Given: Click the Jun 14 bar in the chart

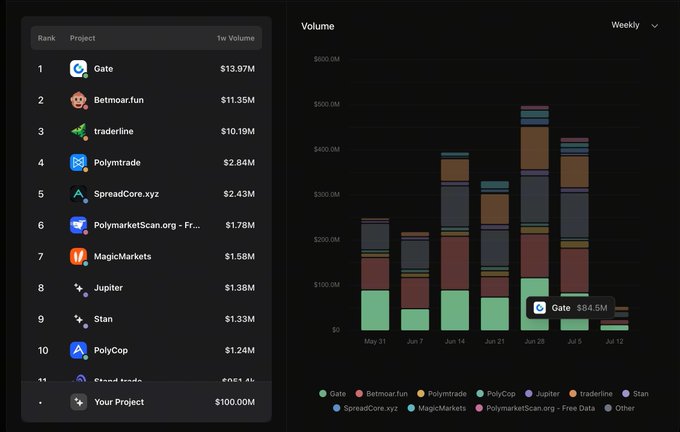Looking at the screenshot, I should [x=455, y=241].
